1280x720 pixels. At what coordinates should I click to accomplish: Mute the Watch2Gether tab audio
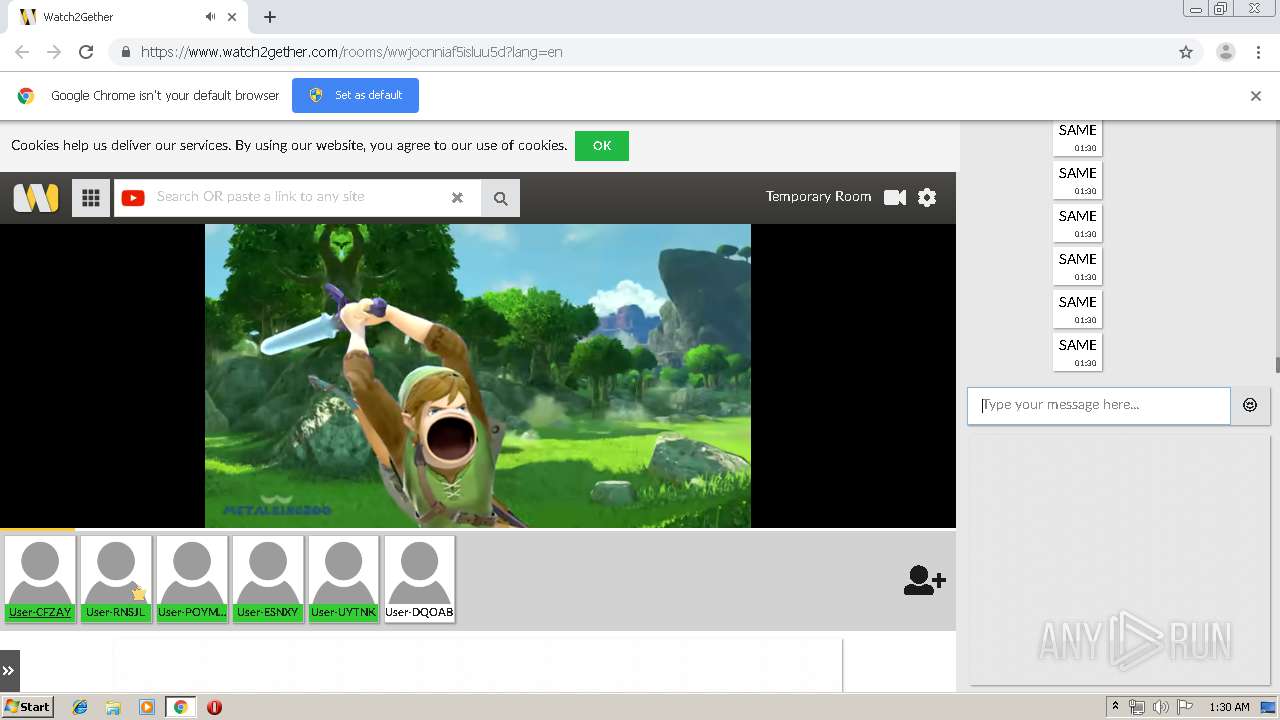click(211, 17)
